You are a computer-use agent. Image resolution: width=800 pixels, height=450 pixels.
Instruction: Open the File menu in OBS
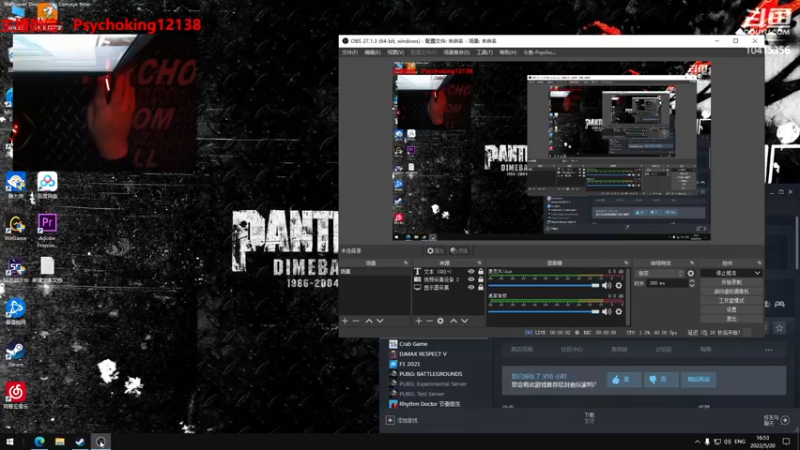click(349, 53)
